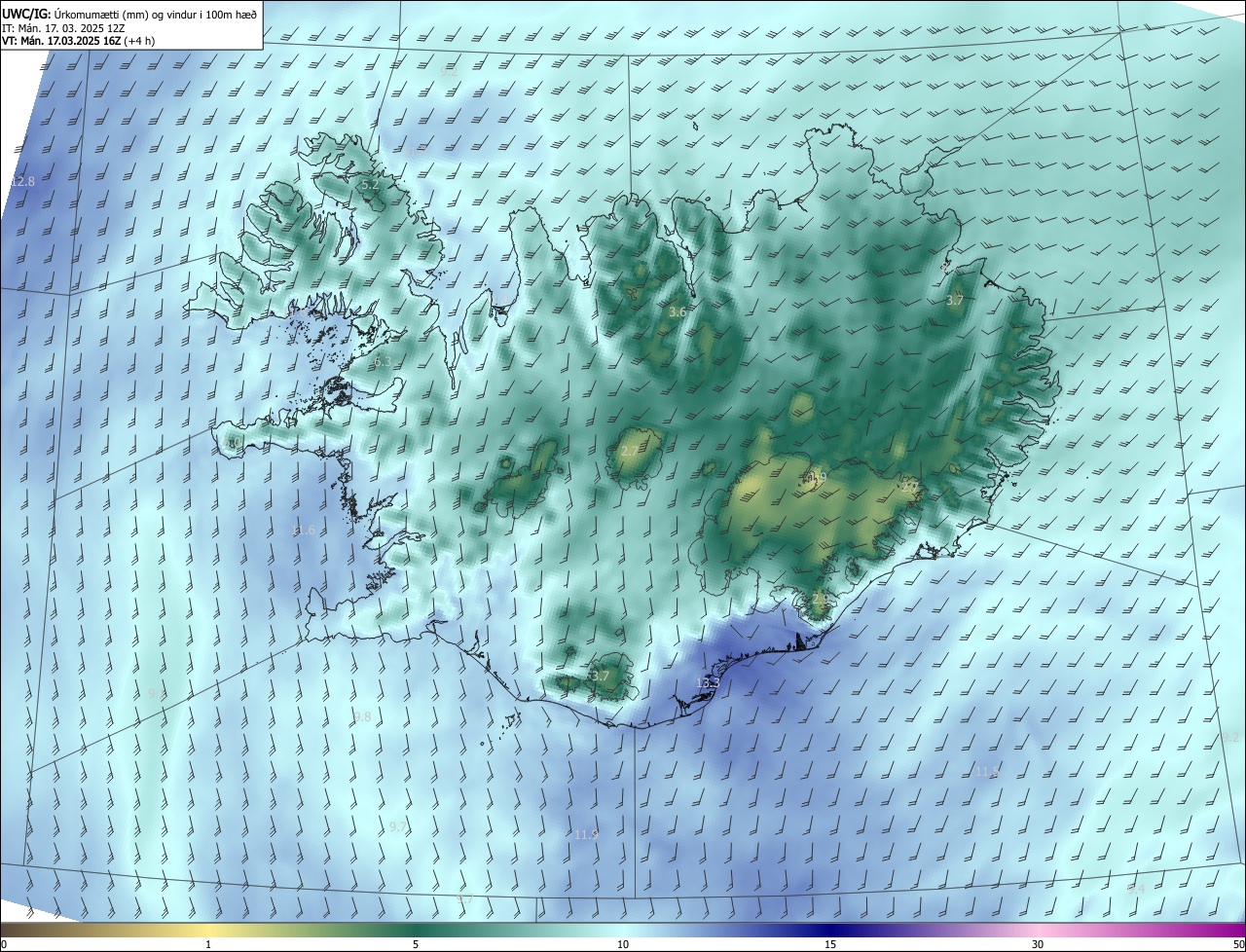The image size is (1246, 952).
Task: Click the 13.3 value label on the south coast
Action: [x=708, y=683]
